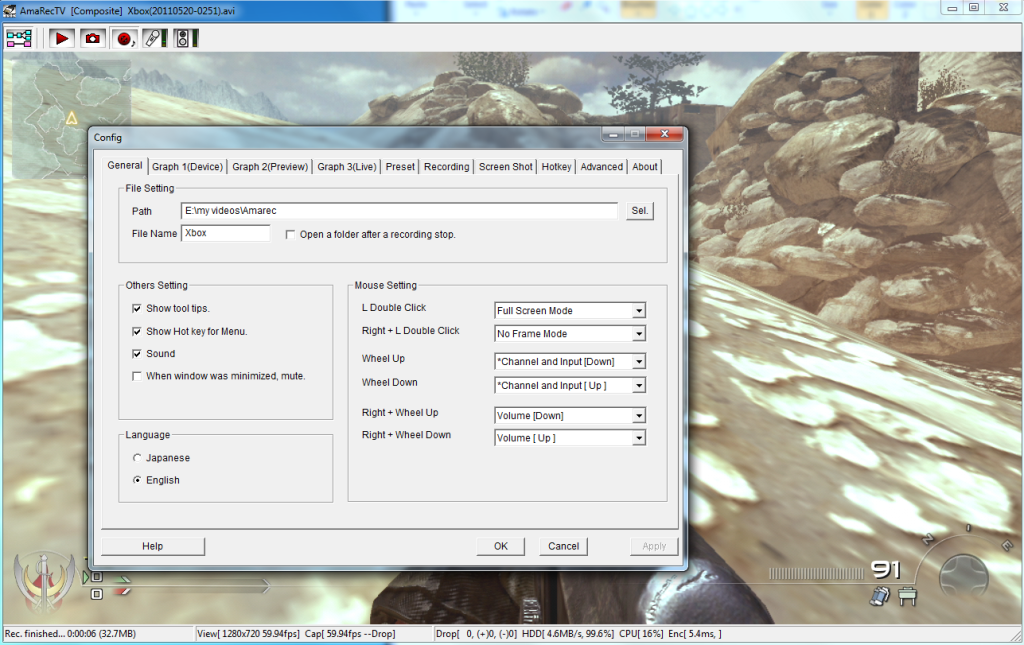Toggle the mute audio icon in toolbar

click(124, 39)
